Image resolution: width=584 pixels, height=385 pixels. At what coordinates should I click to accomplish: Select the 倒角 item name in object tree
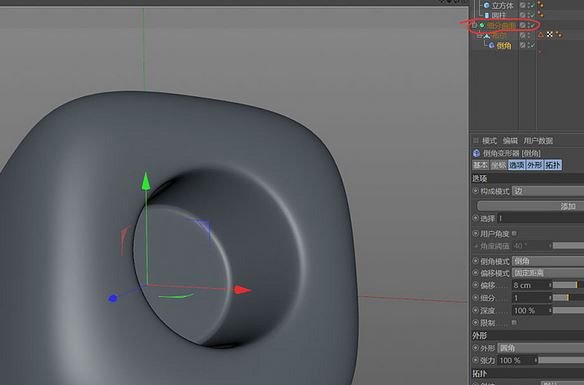pyautogui.click(x=504, y=45)
